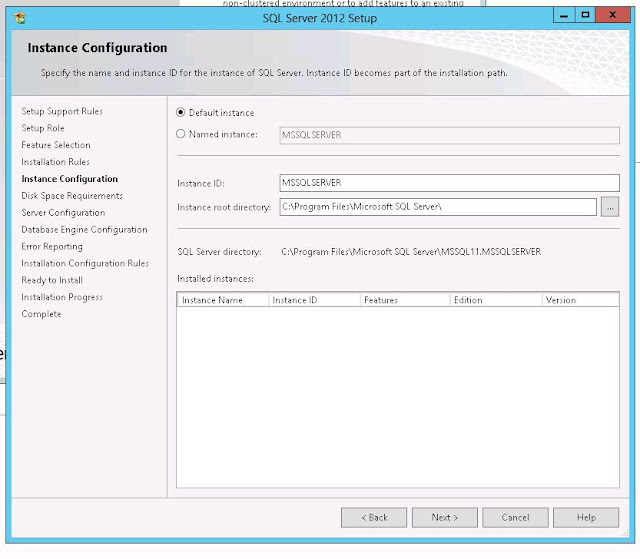640x559 pixels.
Task: Select Installation Rules step in sidebar
Action: point(56,162)
